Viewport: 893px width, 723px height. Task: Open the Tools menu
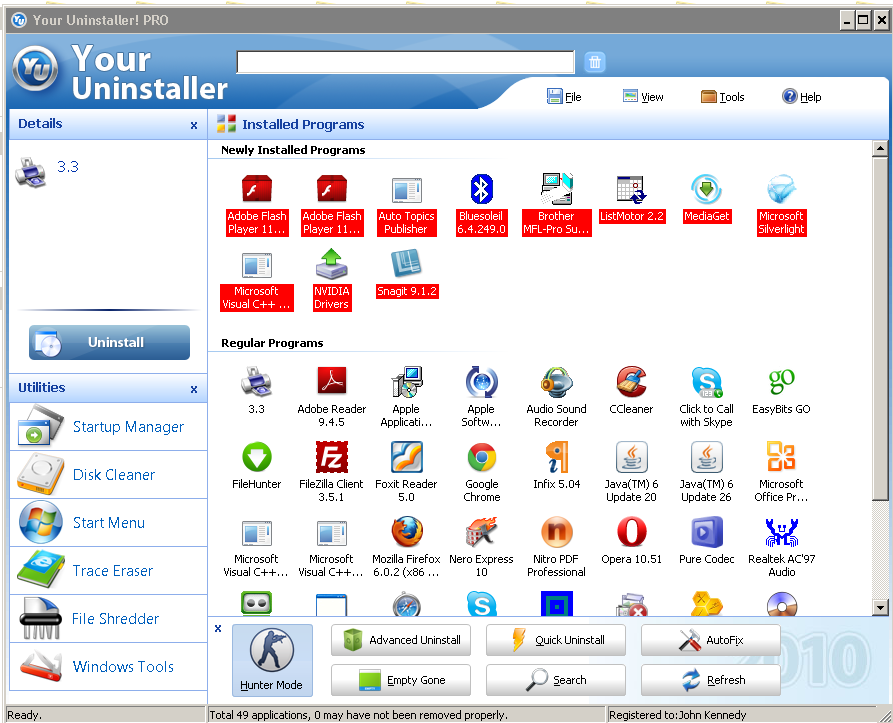[723, 97]
